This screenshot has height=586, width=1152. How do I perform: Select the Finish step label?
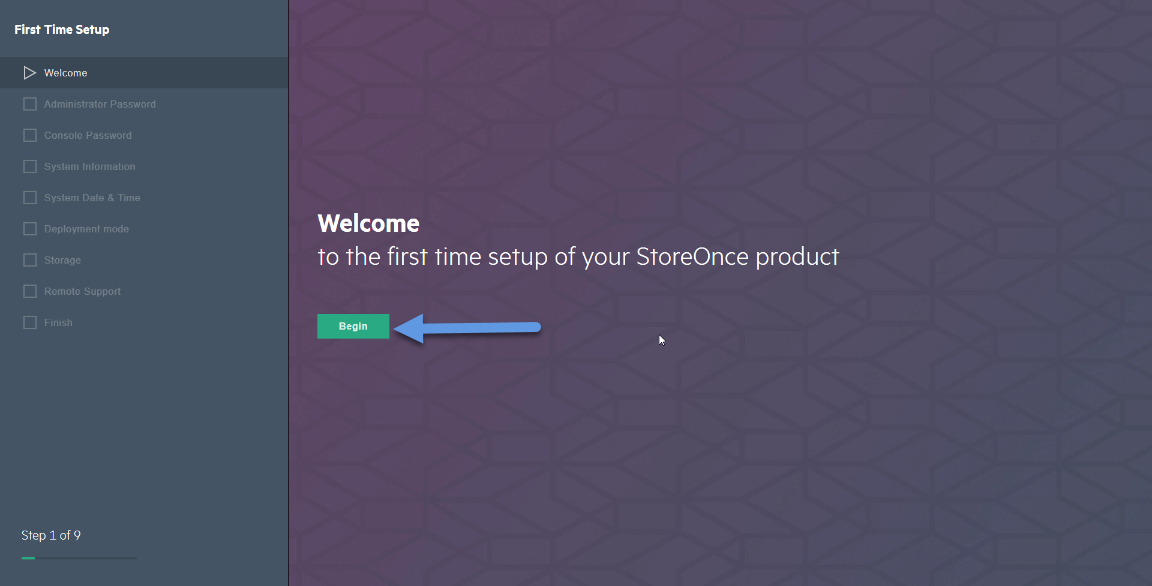58,322
